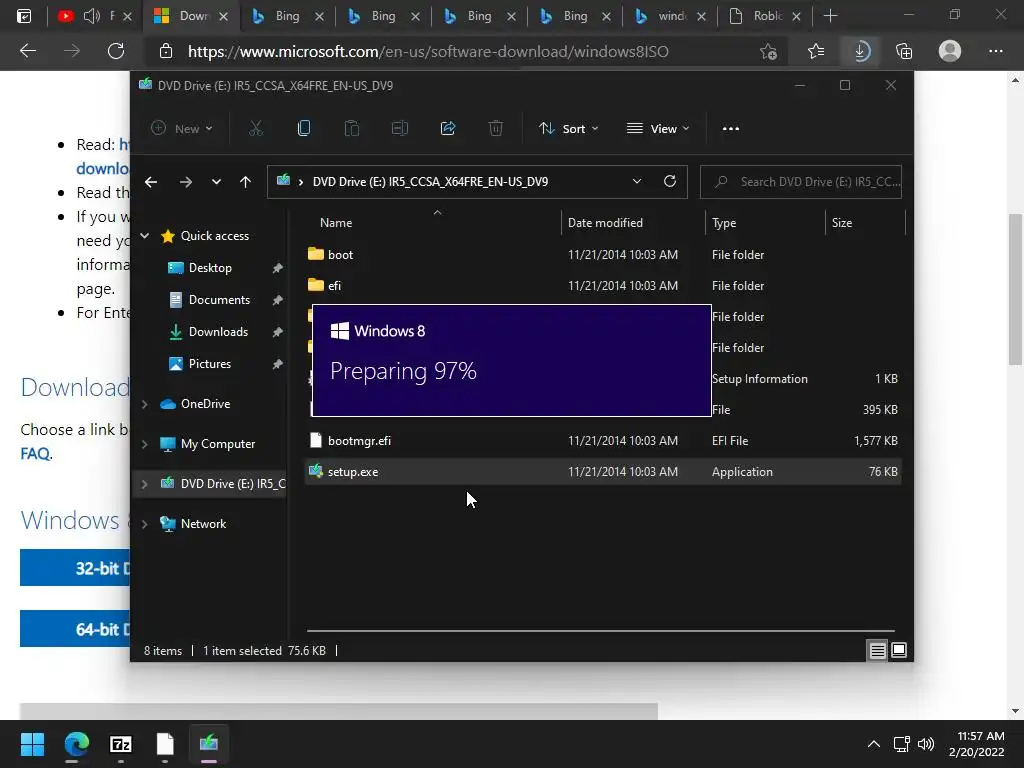This screenshot has height=768, width=1024.
Task: Open Edge Downloads icon
Action: 861,51
